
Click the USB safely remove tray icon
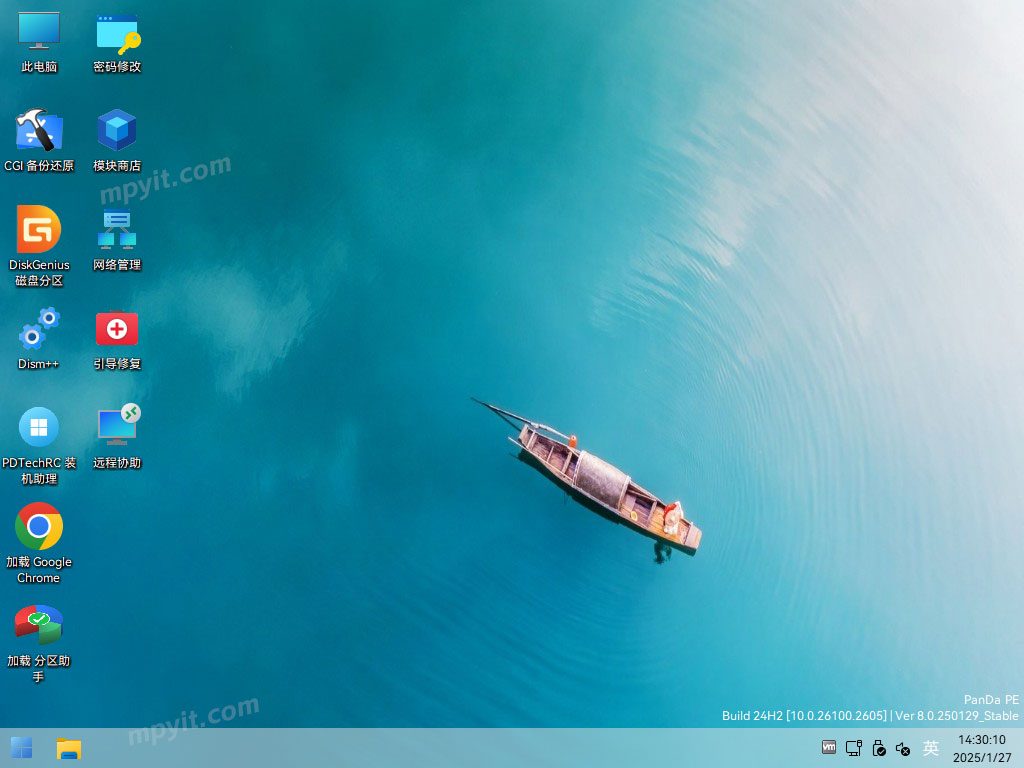pos(879,748)
